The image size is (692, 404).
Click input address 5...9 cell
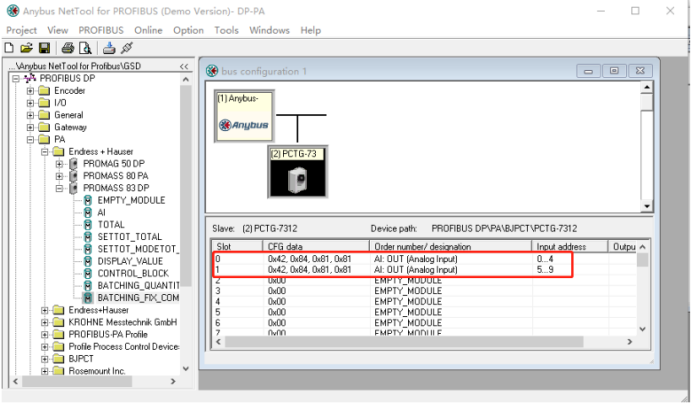click(x=545, y=270)
